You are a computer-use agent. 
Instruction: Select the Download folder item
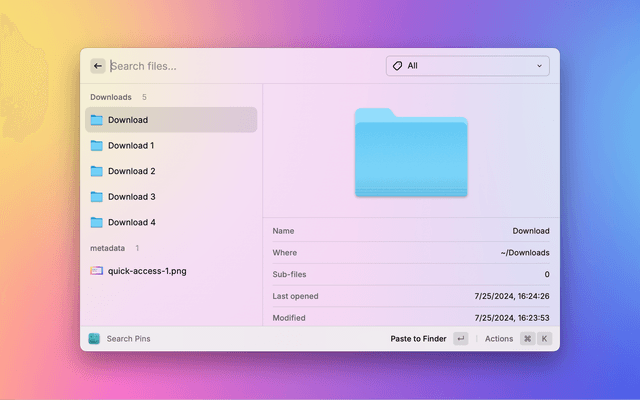(170, 120)
